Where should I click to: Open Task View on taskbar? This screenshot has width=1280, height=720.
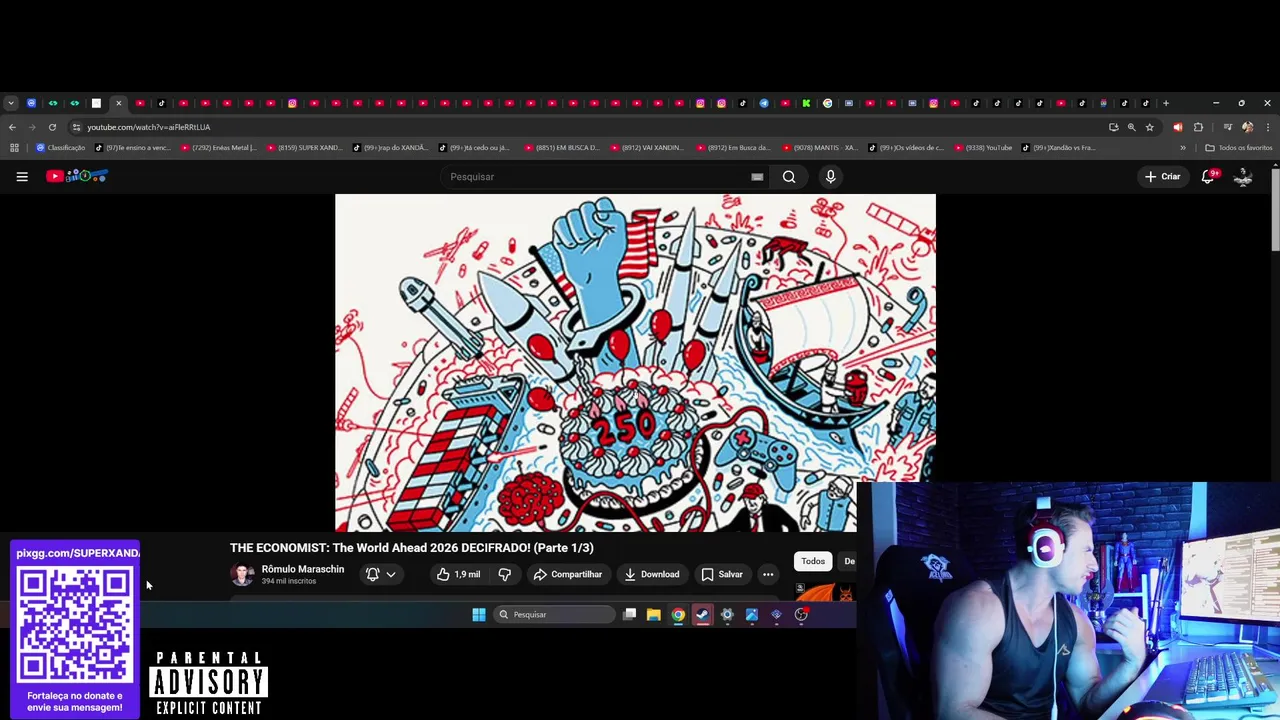[x=629, y=615]
